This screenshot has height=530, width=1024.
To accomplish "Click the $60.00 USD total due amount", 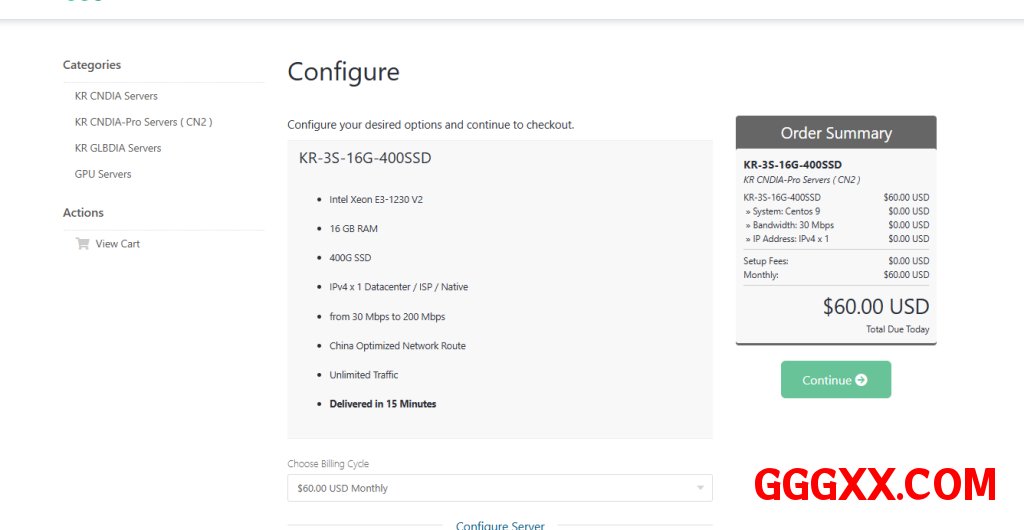I will tap(875, 307).
